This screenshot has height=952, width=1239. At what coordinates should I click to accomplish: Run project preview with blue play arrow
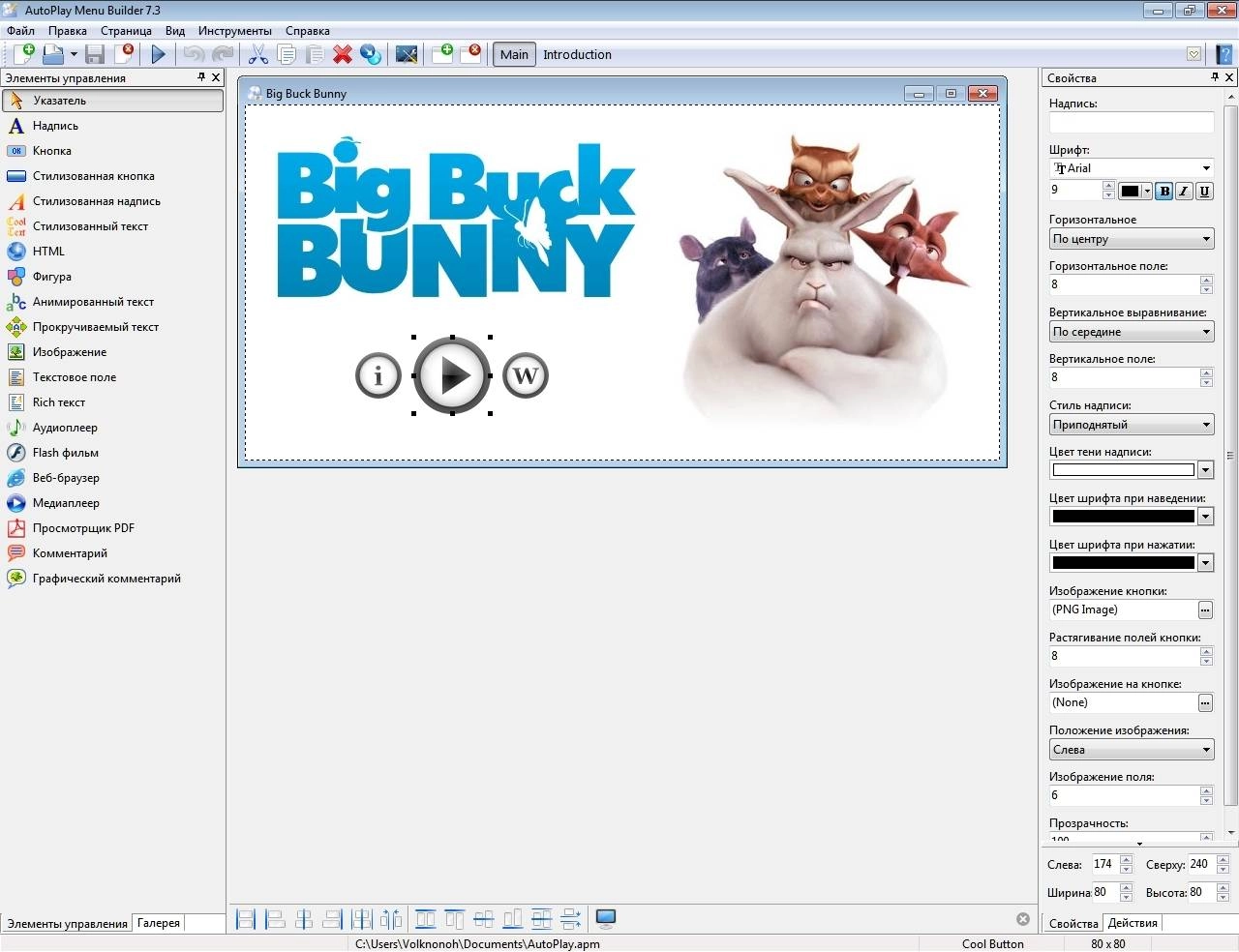click(159, 54)
